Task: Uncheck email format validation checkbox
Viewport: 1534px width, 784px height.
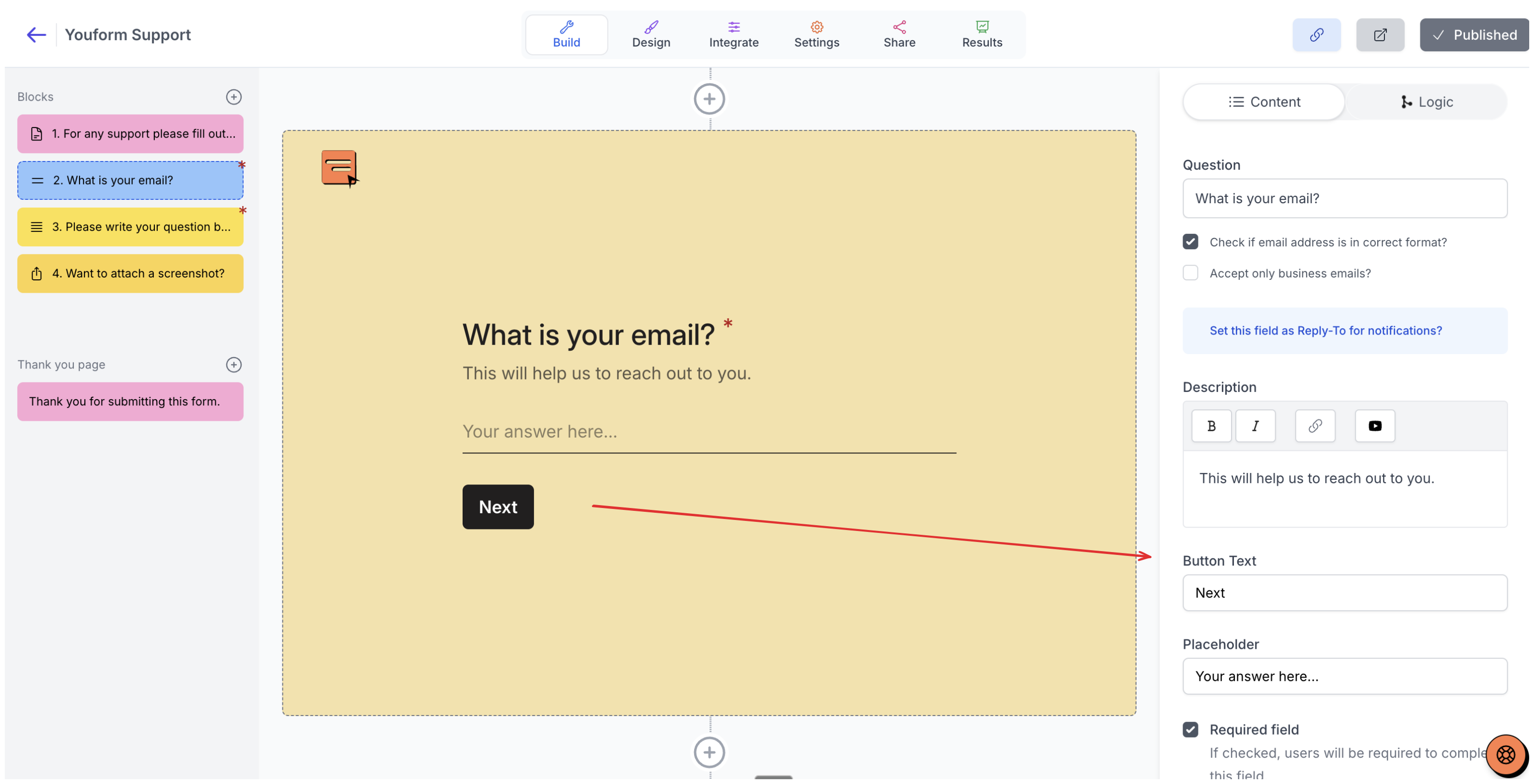Action: tap(1190, 242)
